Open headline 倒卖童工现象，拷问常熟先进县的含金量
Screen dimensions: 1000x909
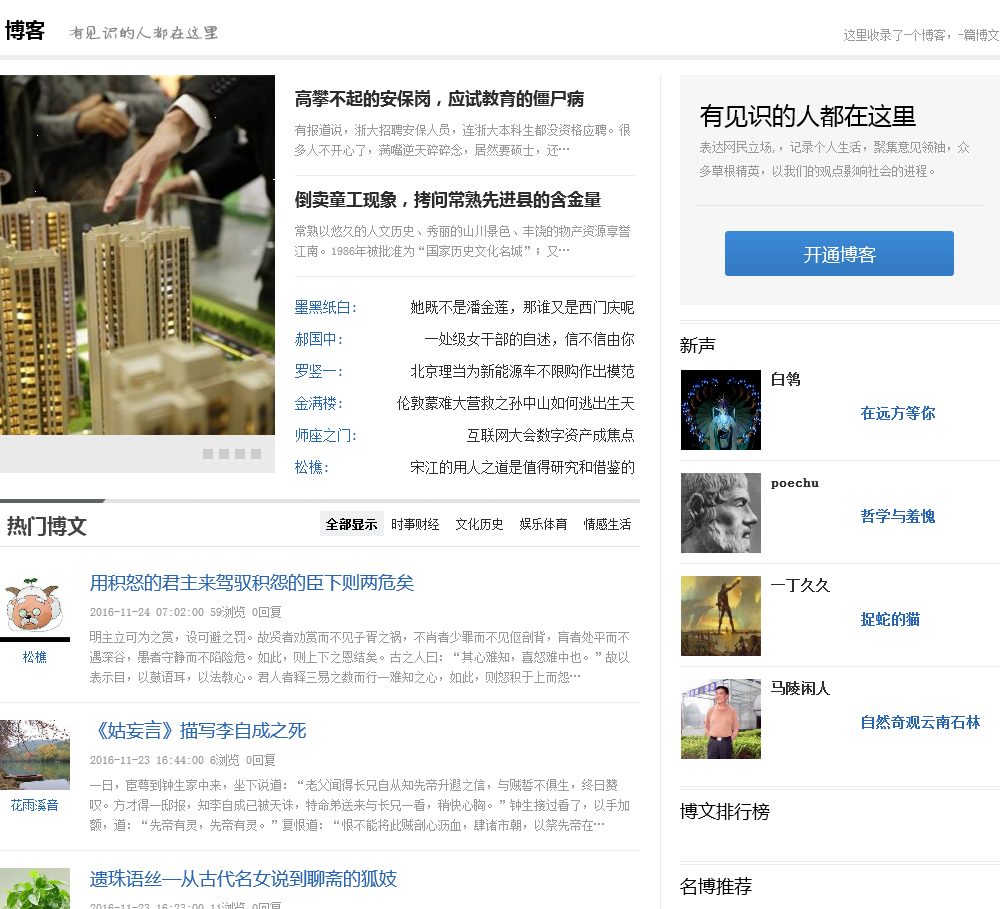click(x=447, y=200)
